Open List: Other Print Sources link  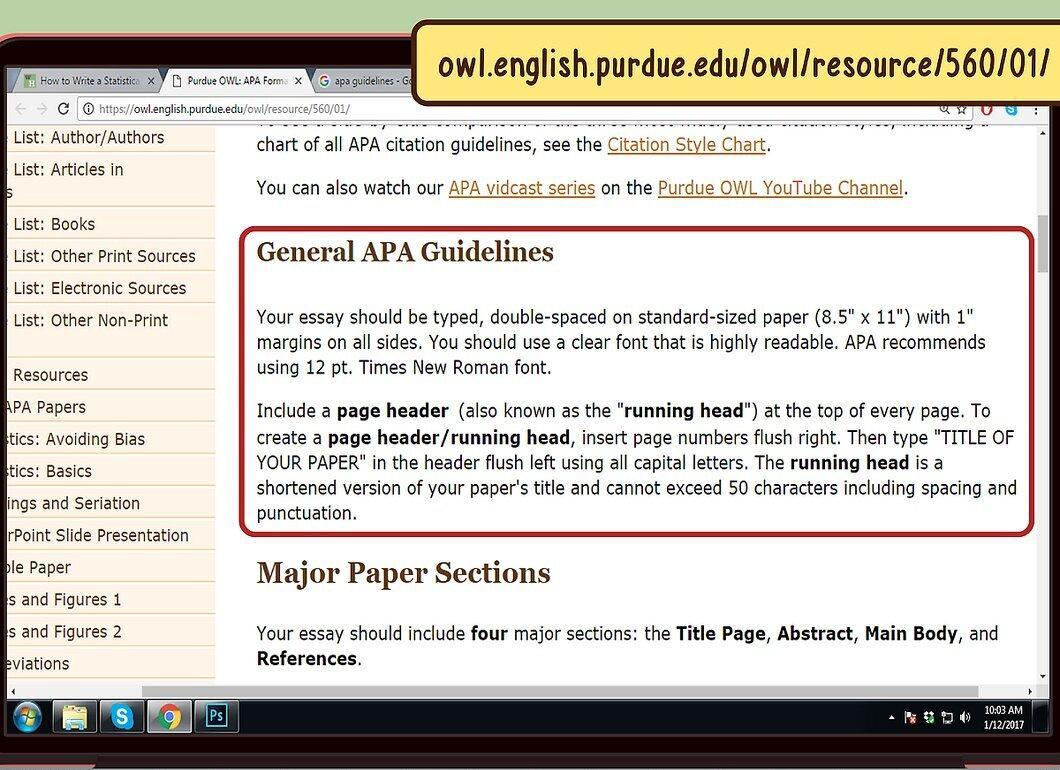tap(104, 256)
